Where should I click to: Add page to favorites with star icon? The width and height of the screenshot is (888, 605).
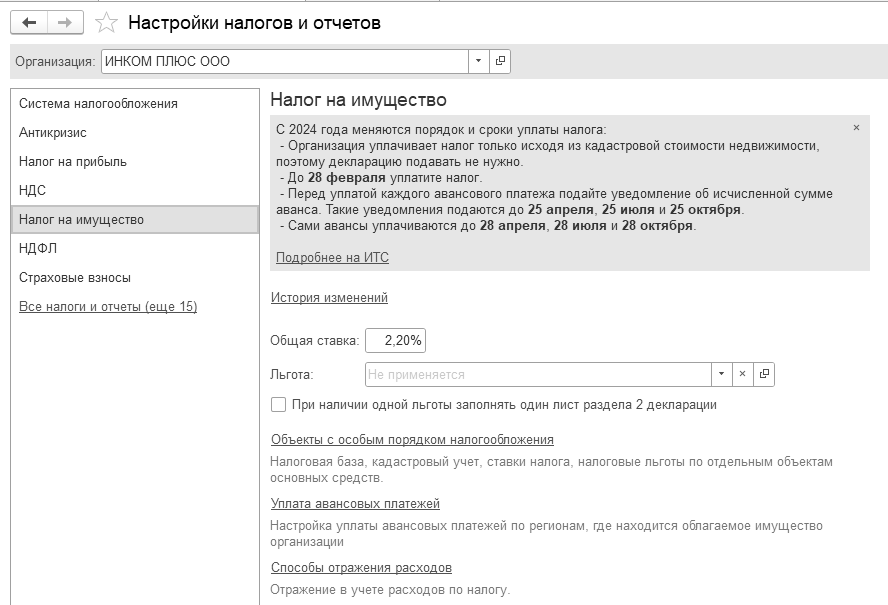click(x=106, y=22)
